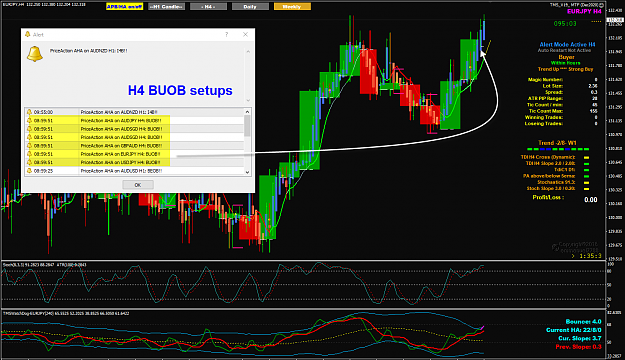Click OK to dismiss the Alert dialog

(x=138, y=185)
